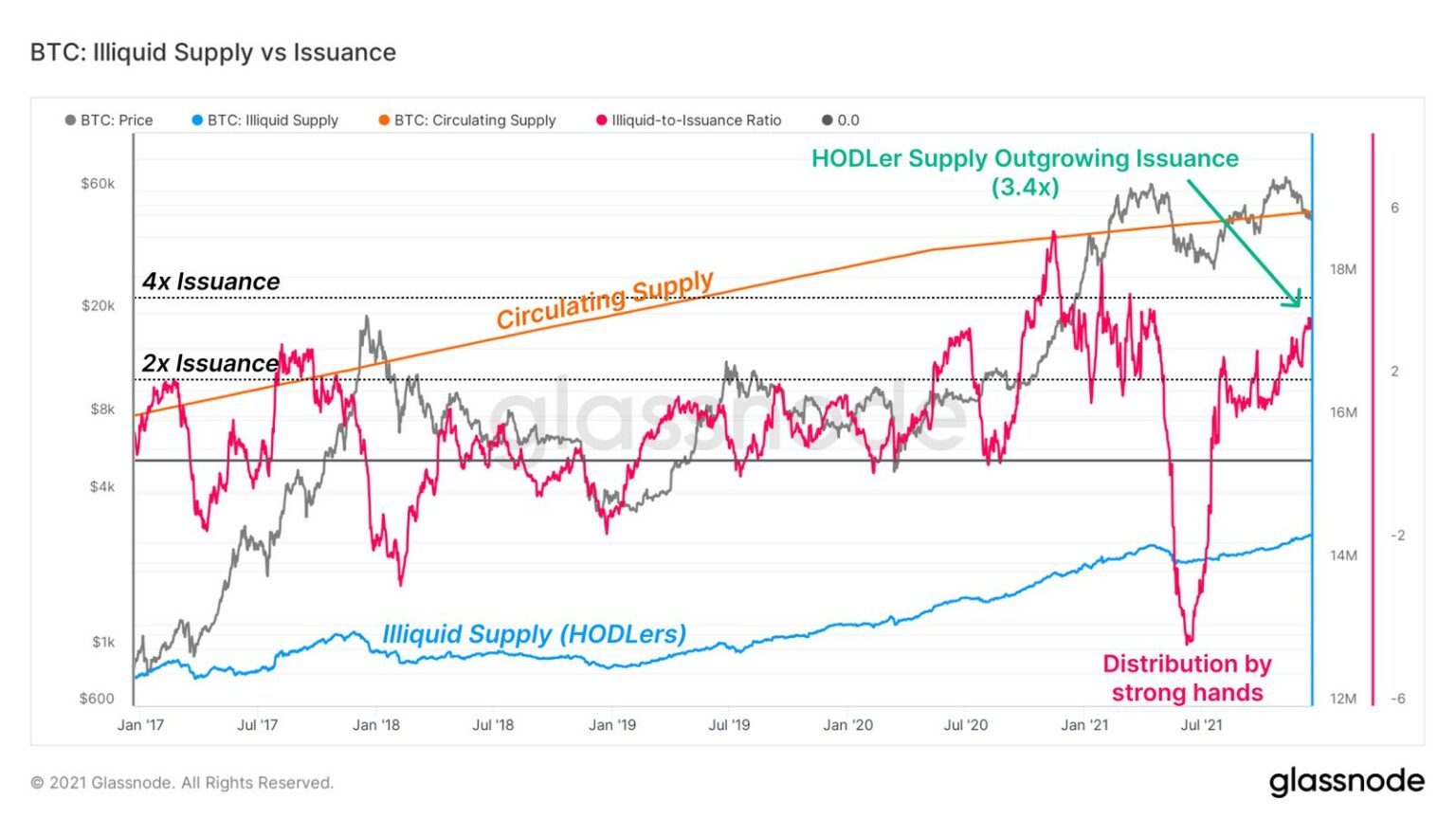
Task: Toggle the BTC: Illiquid Supply legend entry
Action: 265,120
